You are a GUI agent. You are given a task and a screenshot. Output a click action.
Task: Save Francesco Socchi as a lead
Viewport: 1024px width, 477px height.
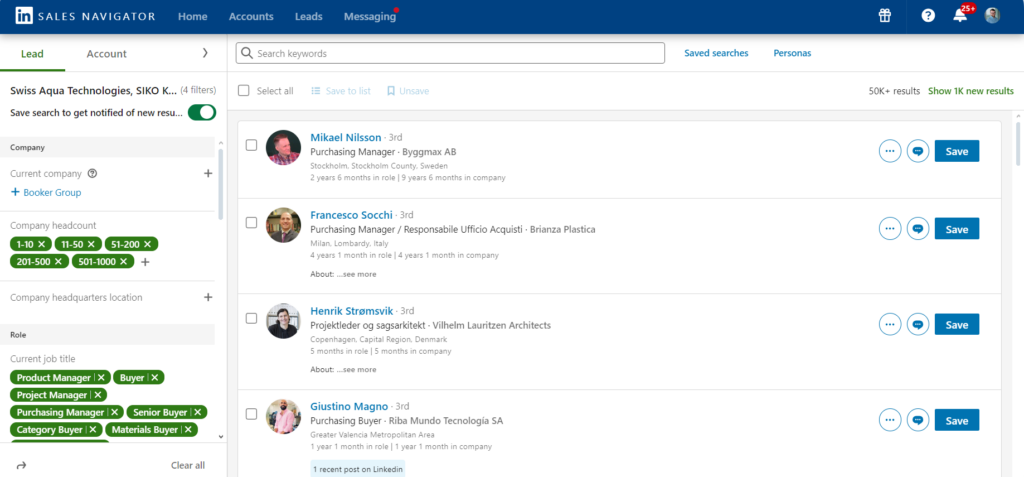[x=957, y=229]
